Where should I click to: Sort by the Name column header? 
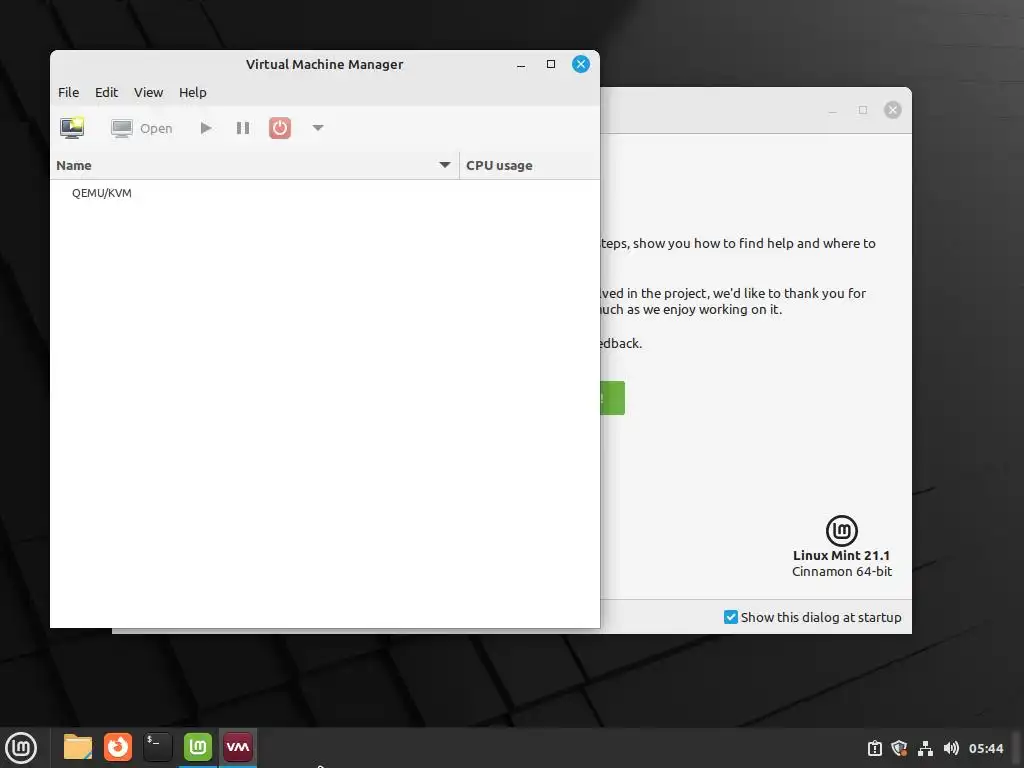pos(255,165)
